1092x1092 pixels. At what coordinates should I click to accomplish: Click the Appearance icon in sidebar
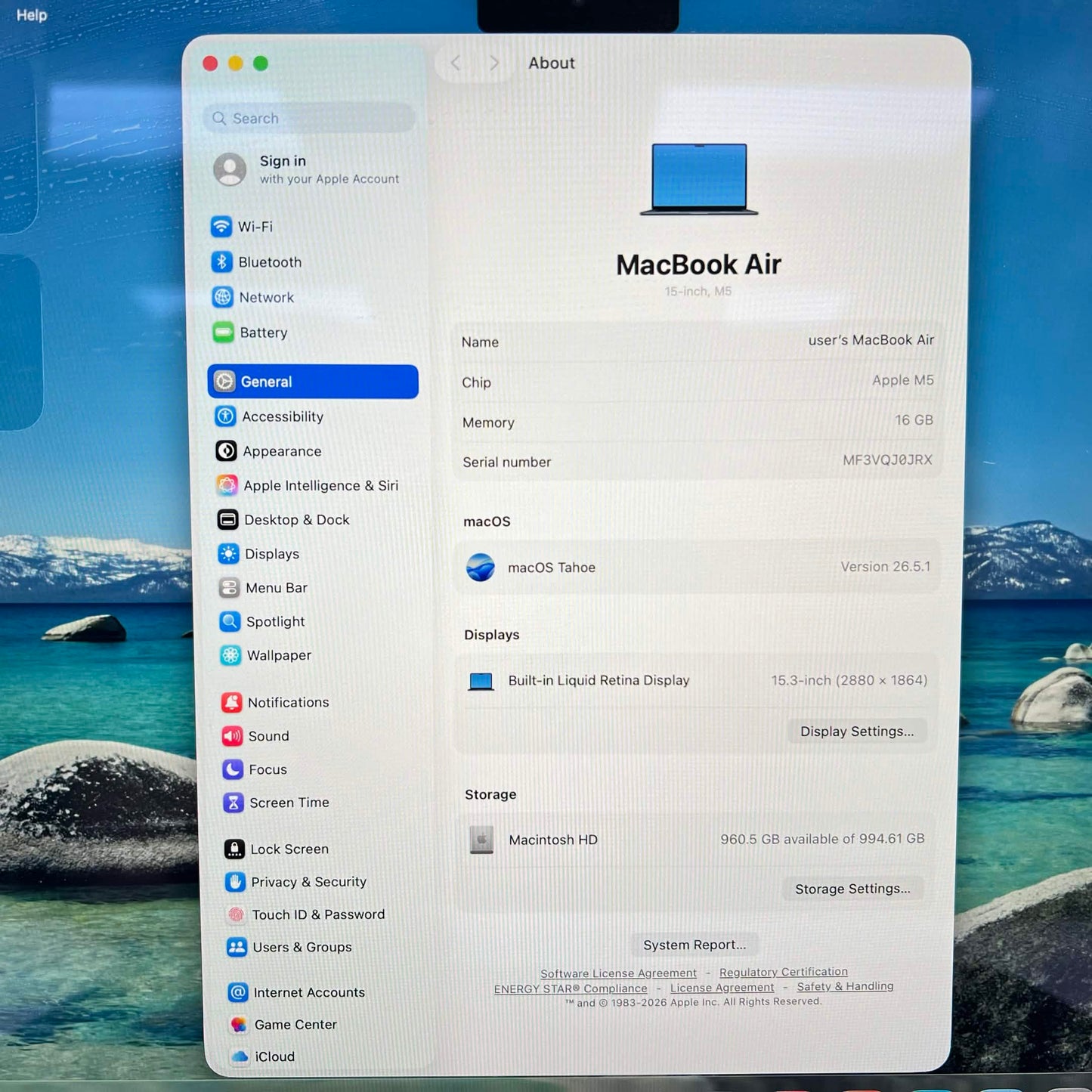[x=226, y=450]
